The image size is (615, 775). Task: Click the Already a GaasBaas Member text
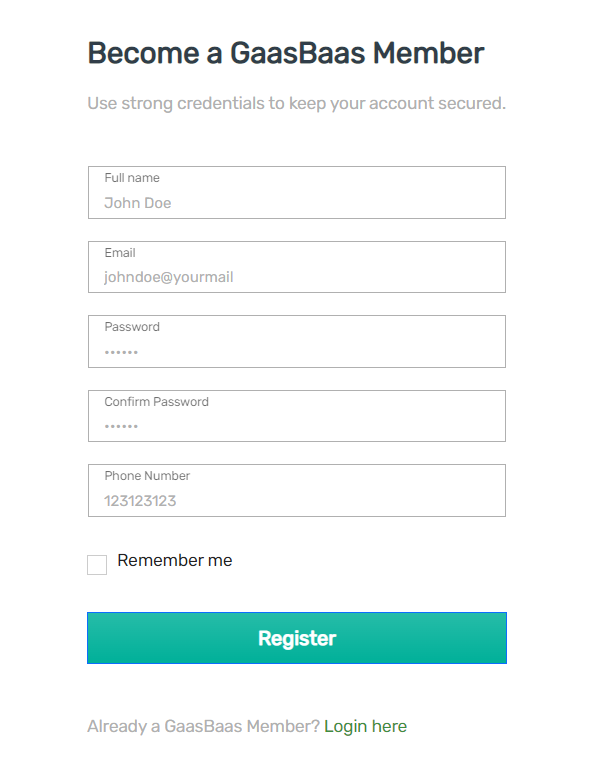[x=203, y=726]
